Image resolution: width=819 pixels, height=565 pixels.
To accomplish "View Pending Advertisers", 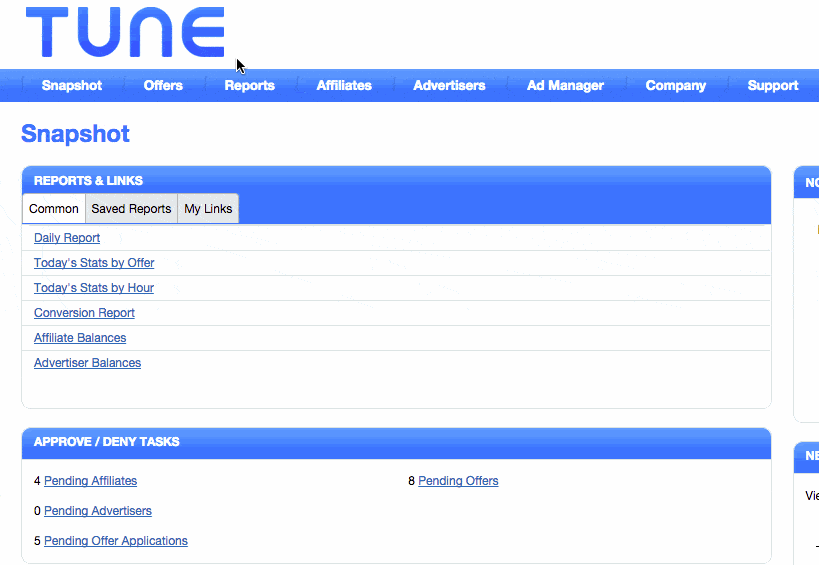I will [98, 511].
